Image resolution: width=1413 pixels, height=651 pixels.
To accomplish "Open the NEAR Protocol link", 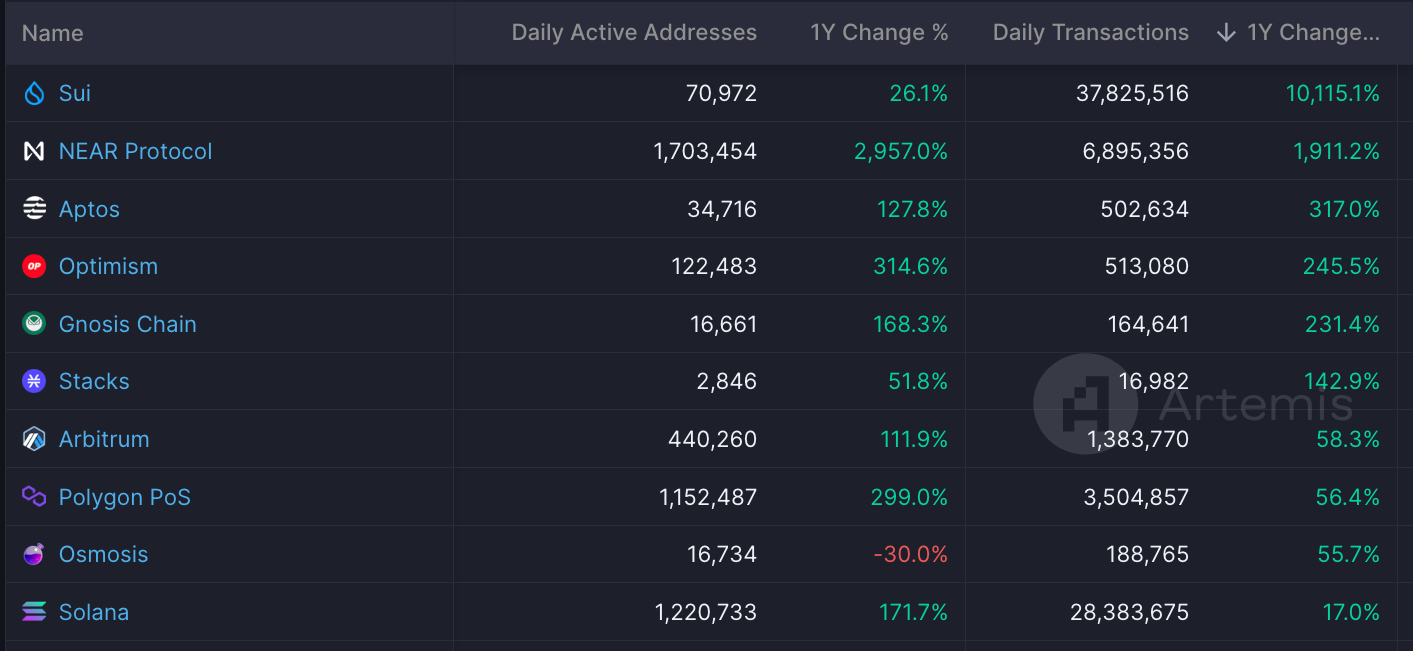I will 136,151.
